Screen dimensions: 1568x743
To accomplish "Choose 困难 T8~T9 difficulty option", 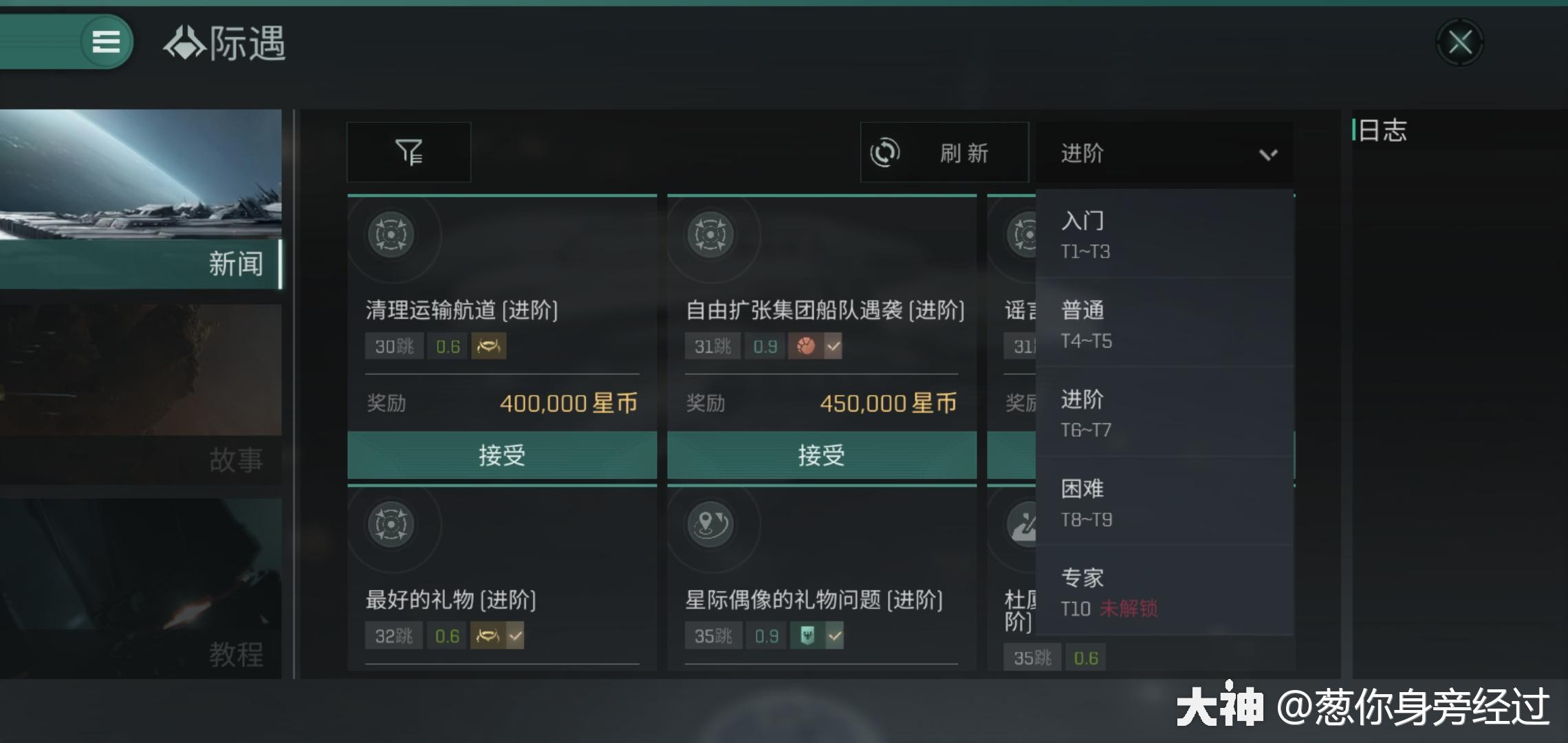I will coord(1164,502).
